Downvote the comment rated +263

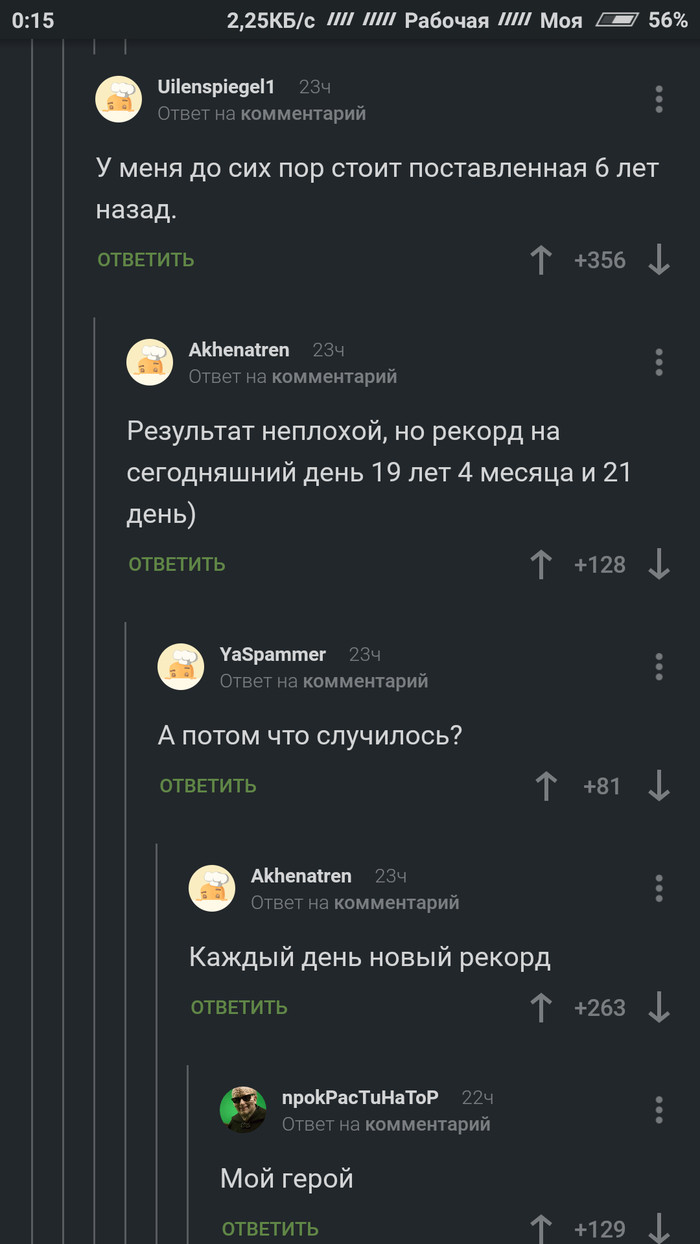(x=659, y=1007)
